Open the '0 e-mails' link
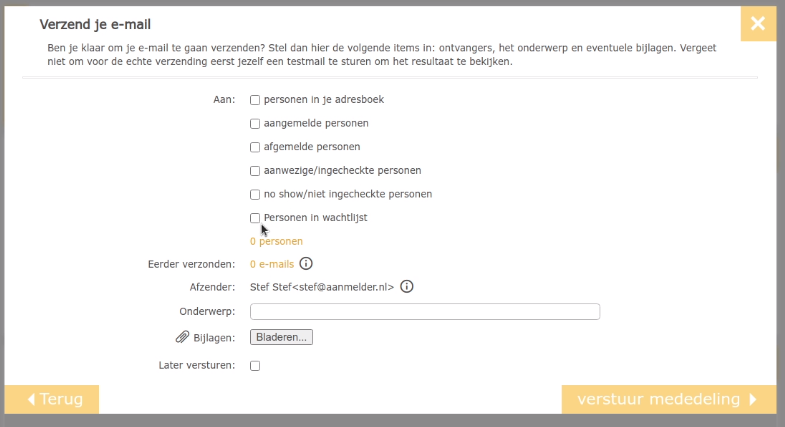785x427 pixels. pos(272,264)
